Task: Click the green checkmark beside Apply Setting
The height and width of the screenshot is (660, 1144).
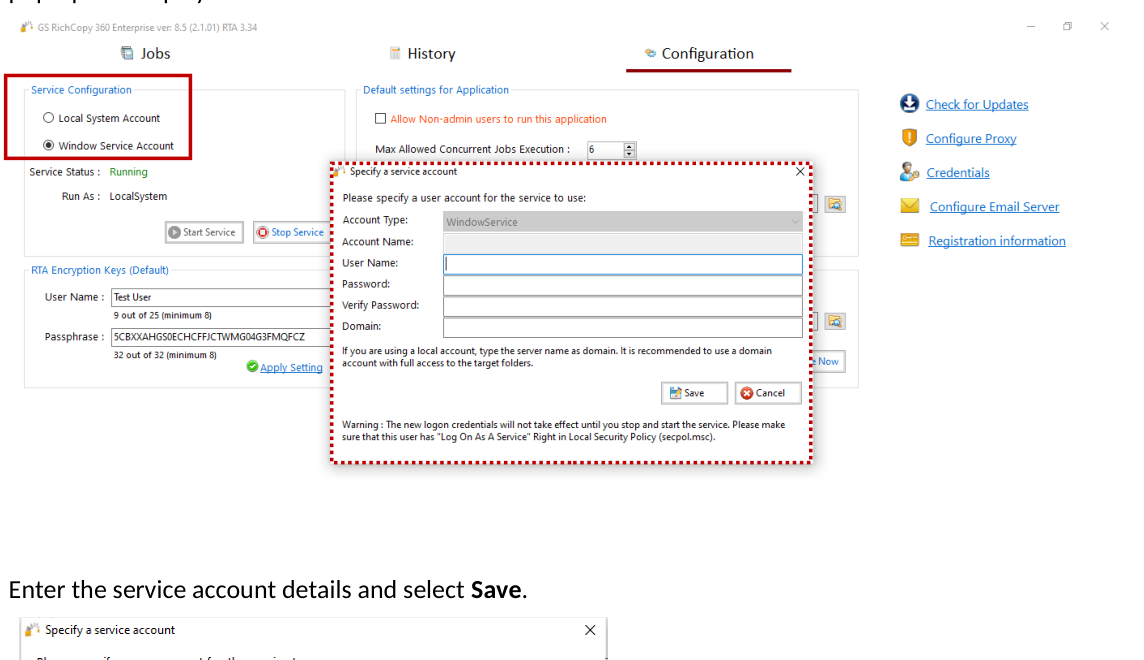Action: tap(252, 366)
